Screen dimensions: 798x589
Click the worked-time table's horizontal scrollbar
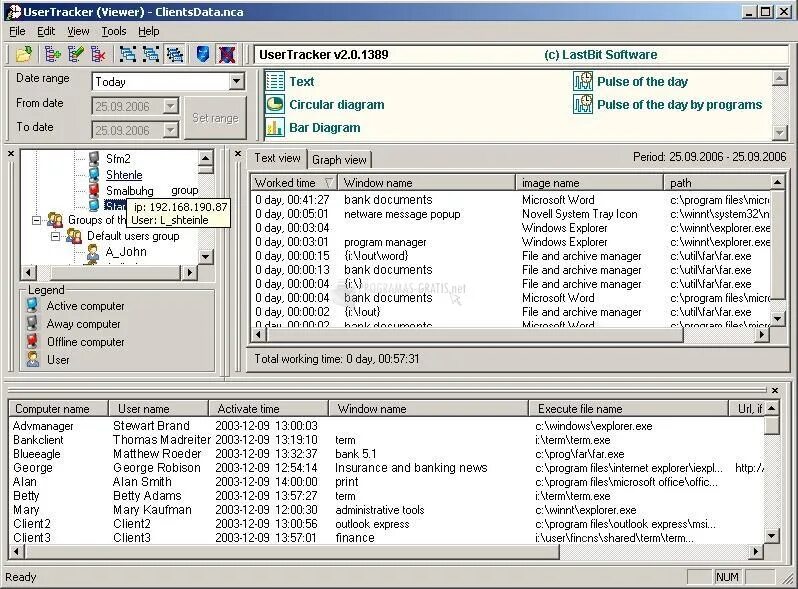[509, 334]
